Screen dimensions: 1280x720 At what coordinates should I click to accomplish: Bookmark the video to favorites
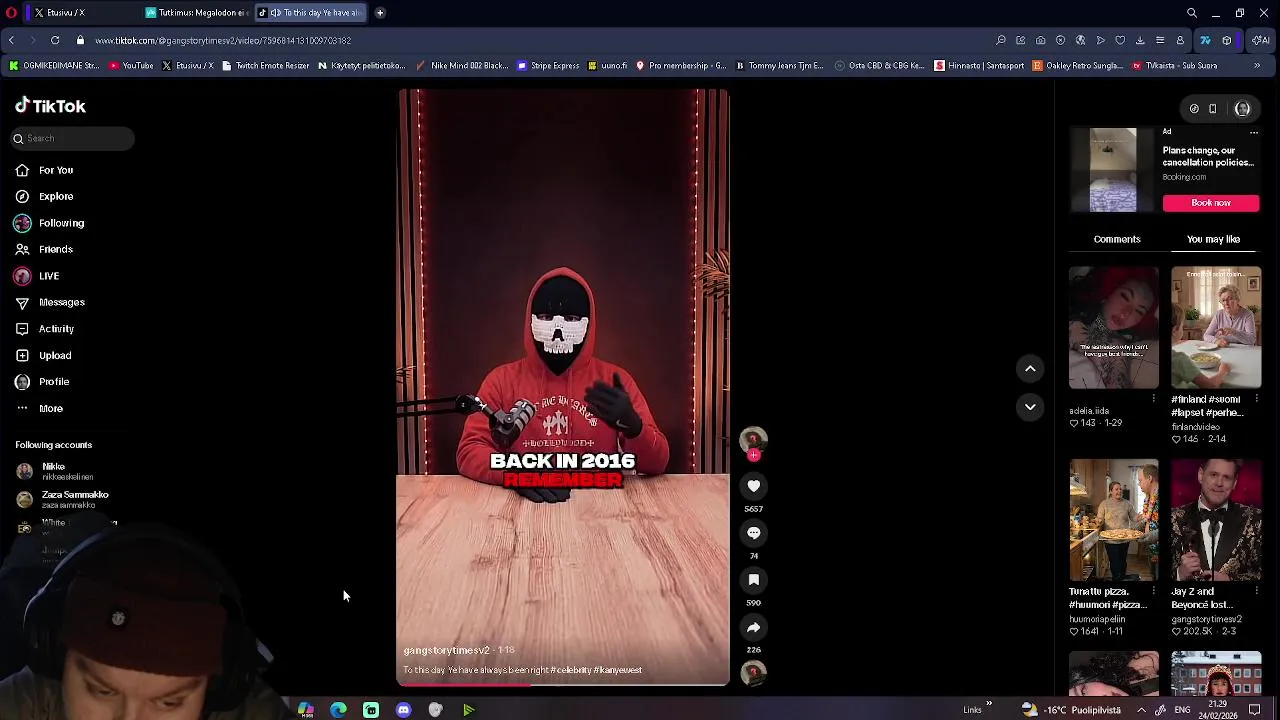[754, 580]
